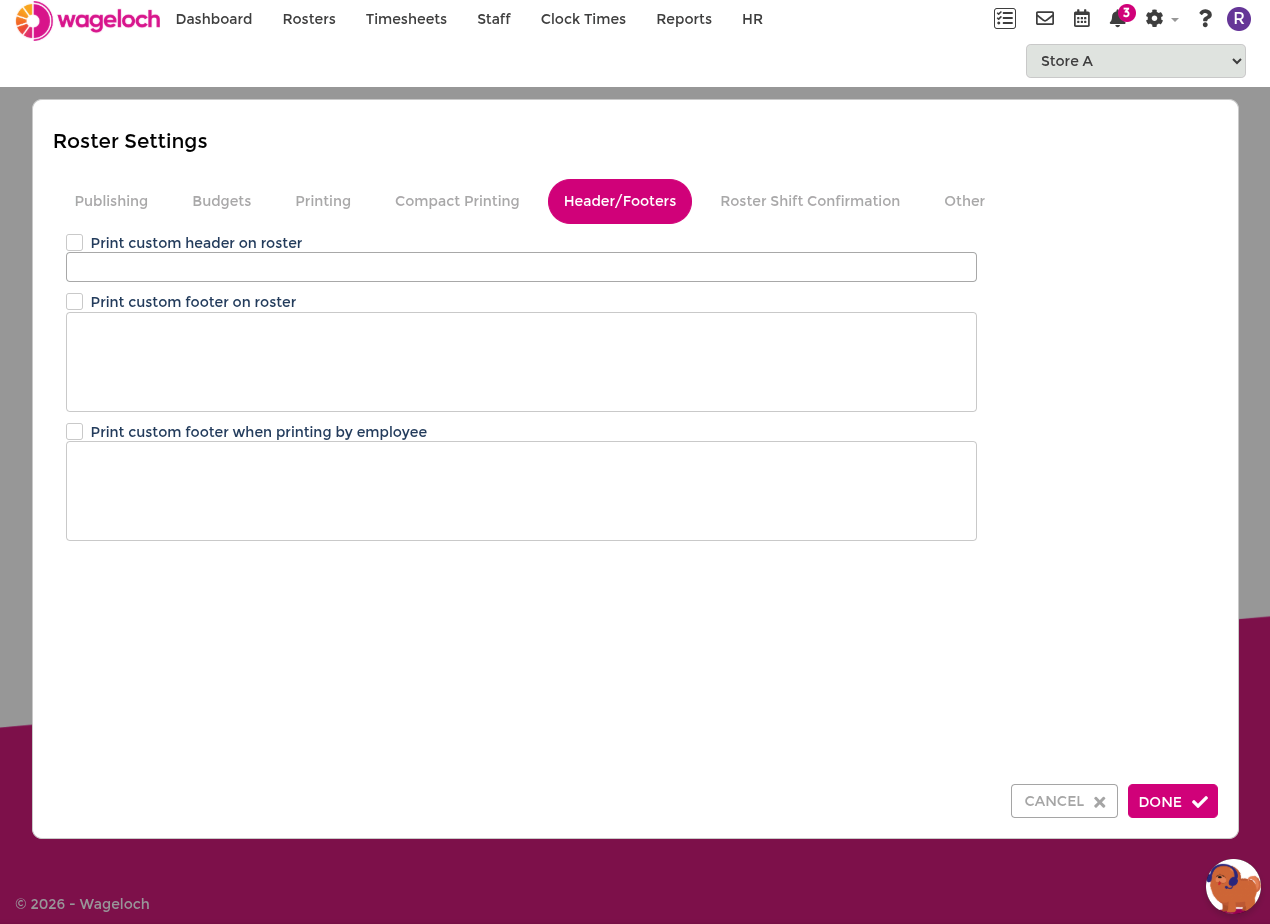Screen dimensions: 1270x924
Task: Switch to Roster Shift Confirmation tab
Action: (x=810, y=201)
